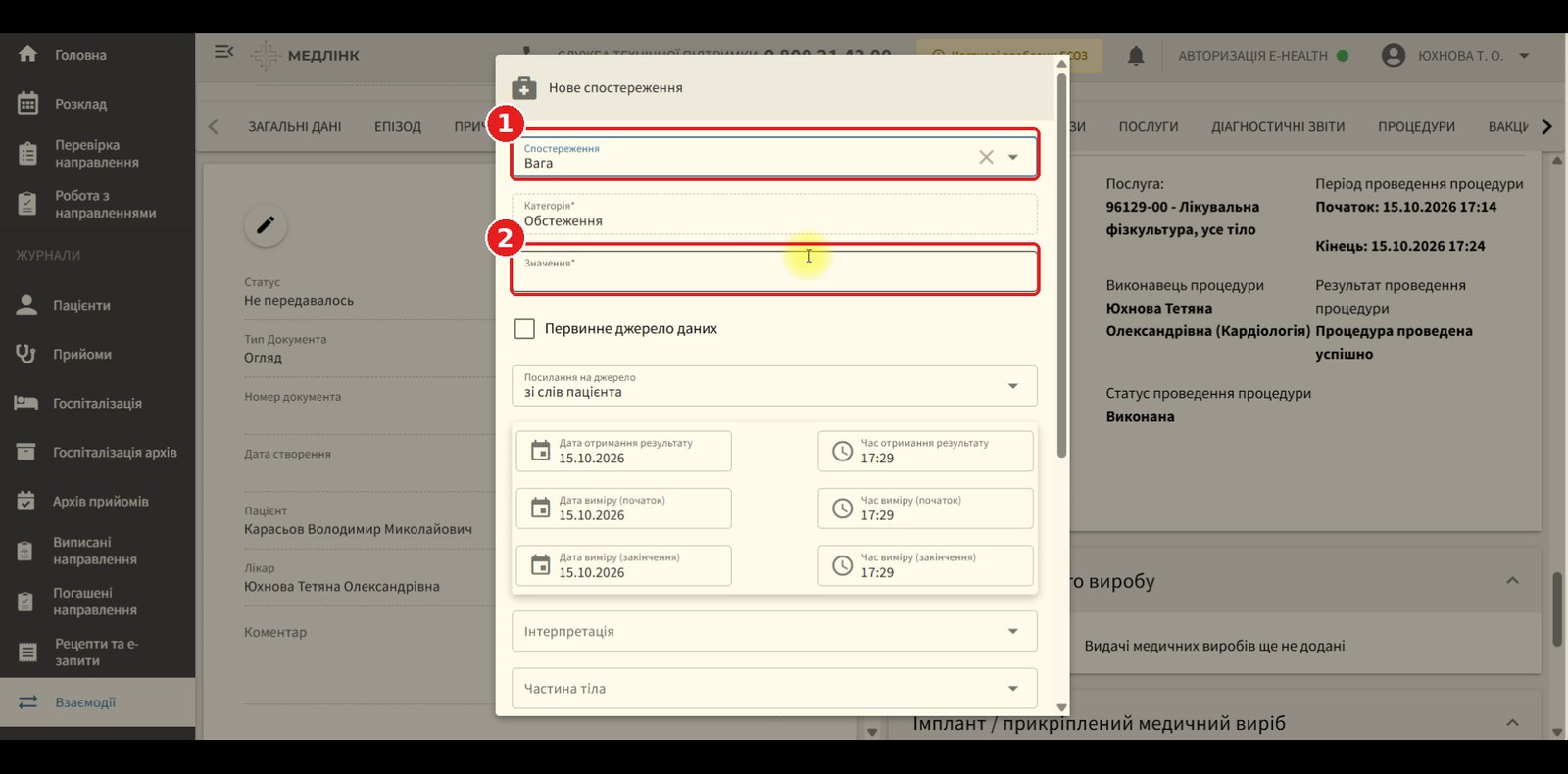Open the user menu ЮХНОВА Т. О.
The width and height of the screenshot is (1568, 774).
pos(1456,56)
